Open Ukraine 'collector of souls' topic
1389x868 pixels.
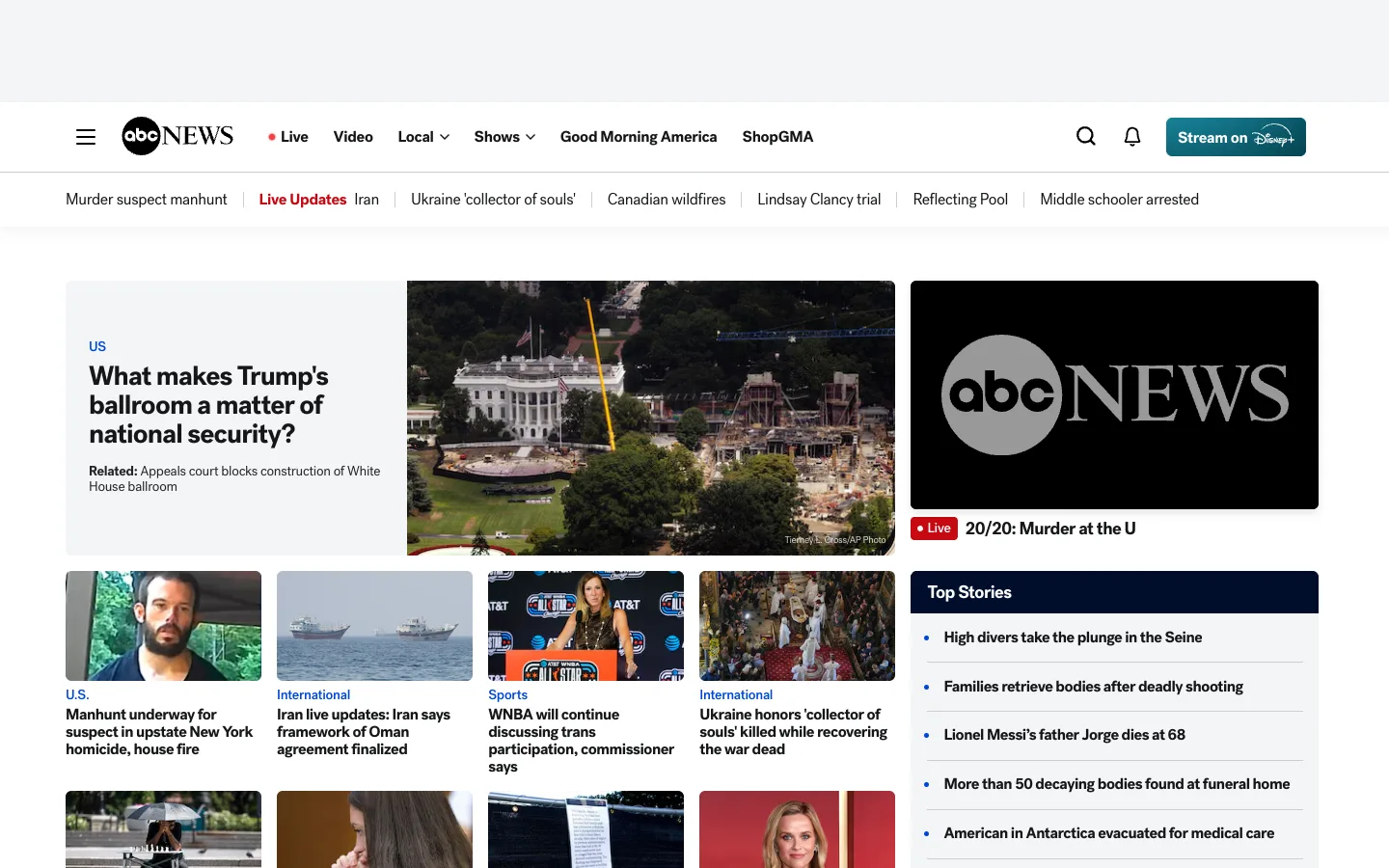(493, 200)
